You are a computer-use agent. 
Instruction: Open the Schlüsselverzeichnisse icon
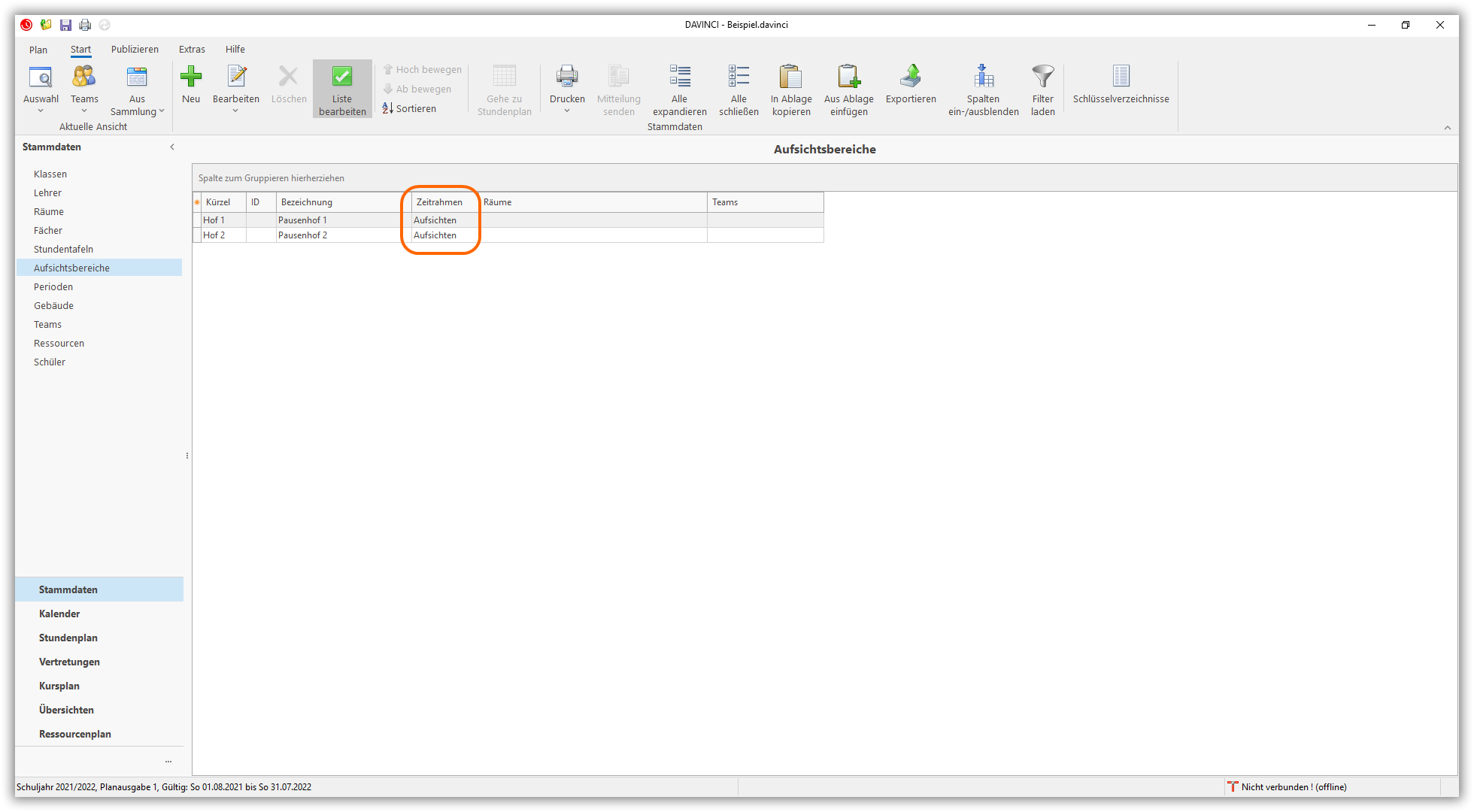click(1121, 77)
